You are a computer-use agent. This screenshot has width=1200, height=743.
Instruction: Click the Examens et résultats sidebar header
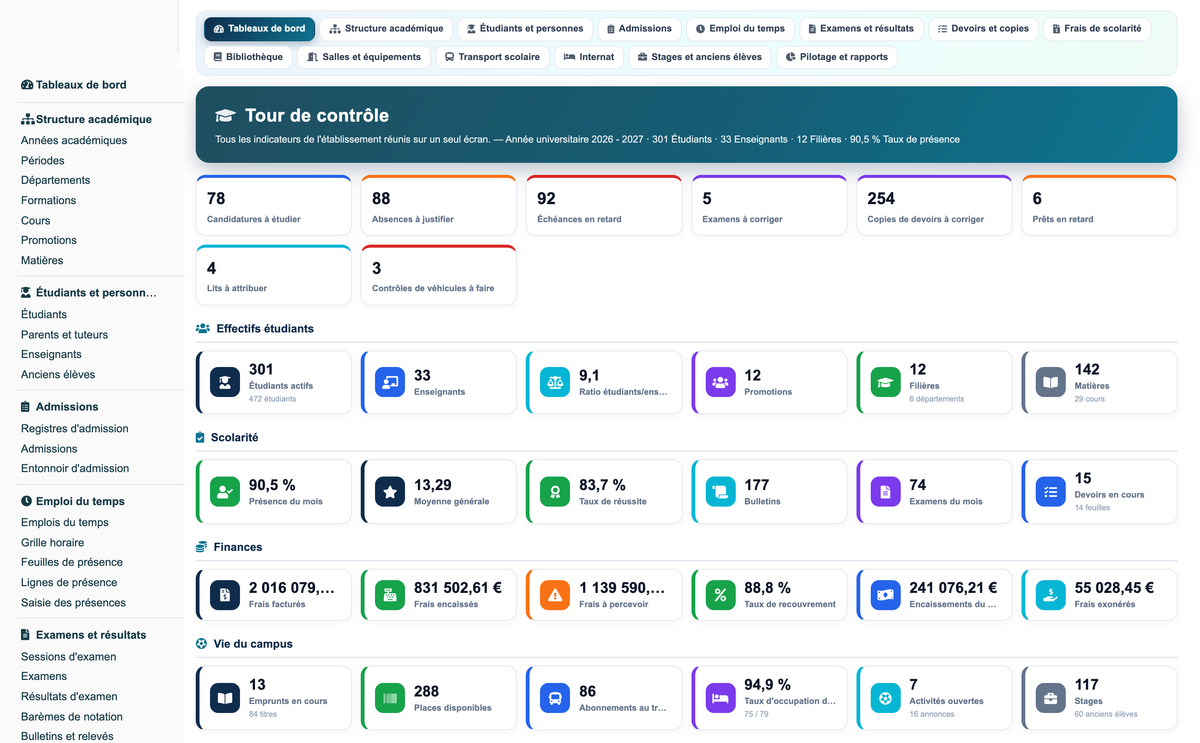click(x=84, y=635)
